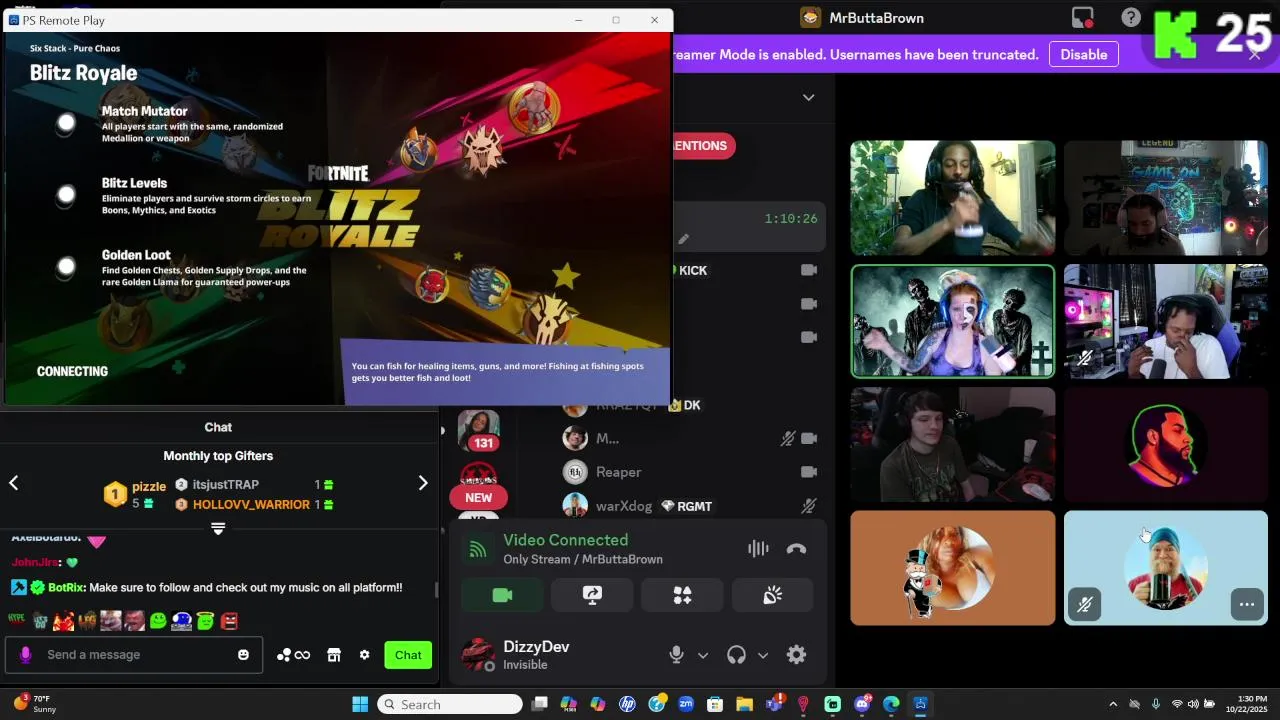Show next monthly top gifters
The image size is (1280, 720).
coord(422,483)
